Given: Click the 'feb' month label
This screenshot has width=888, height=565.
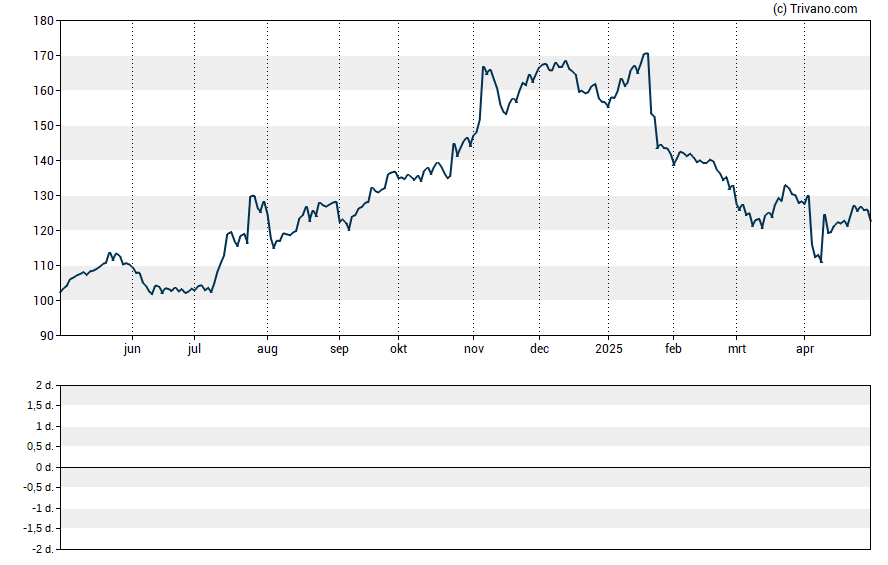Looking at the screenshot, I should click(673, 349).
